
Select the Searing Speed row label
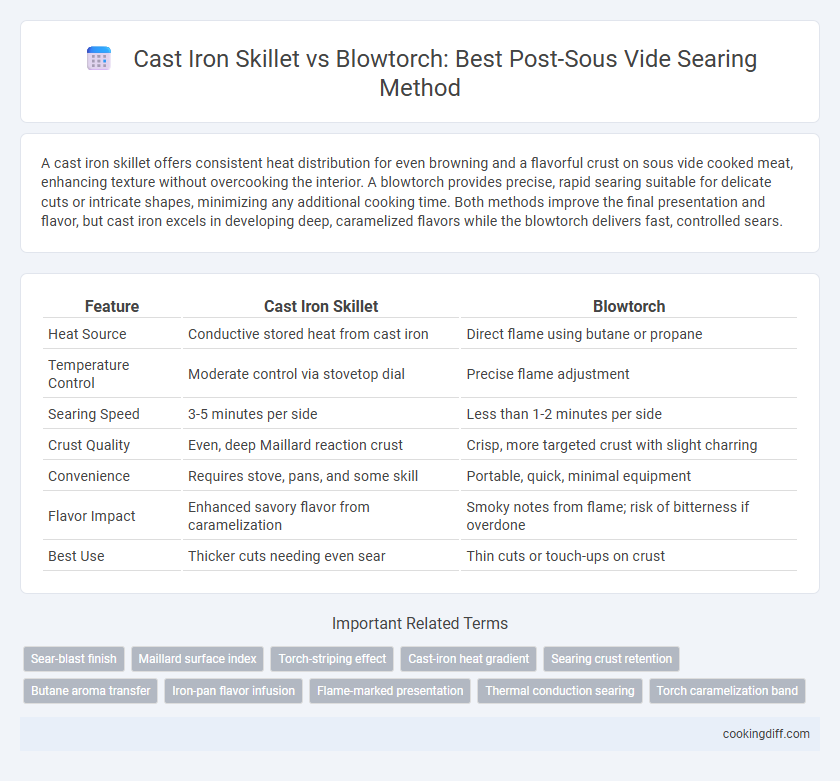click(x=94, y=414)
